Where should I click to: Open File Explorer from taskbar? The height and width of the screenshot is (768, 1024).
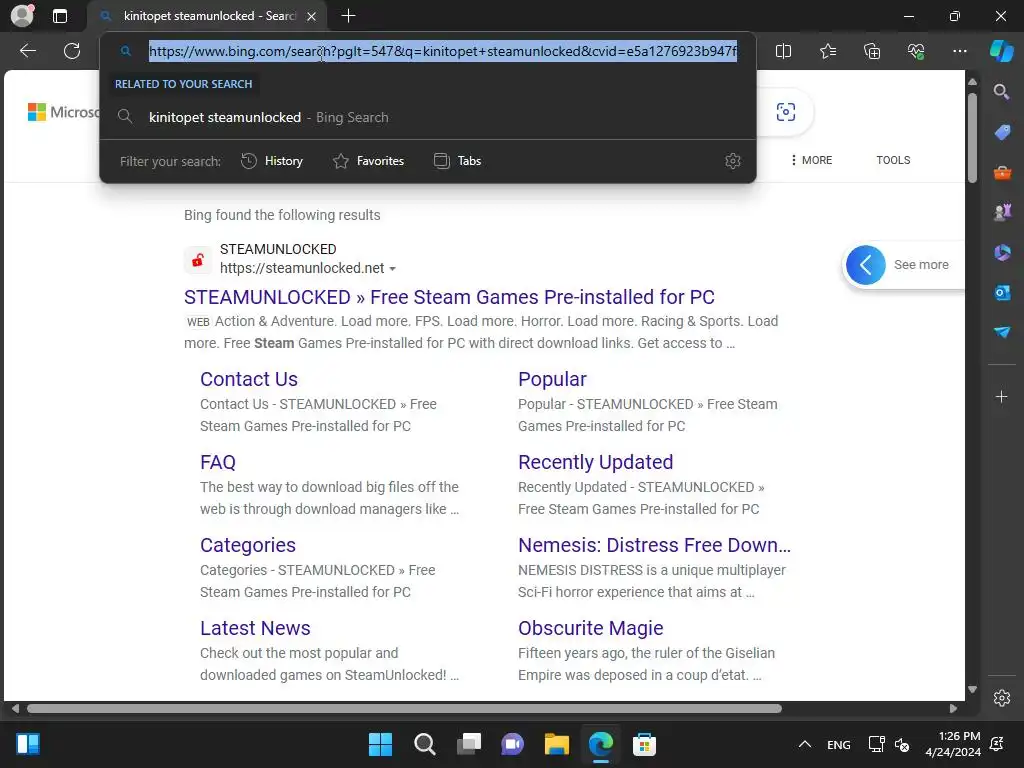click(x=556, y=744)
